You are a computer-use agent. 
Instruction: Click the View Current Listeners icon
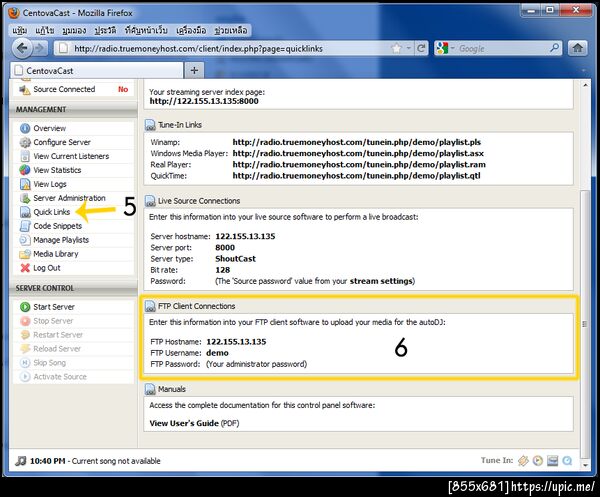tap(25, 156)
